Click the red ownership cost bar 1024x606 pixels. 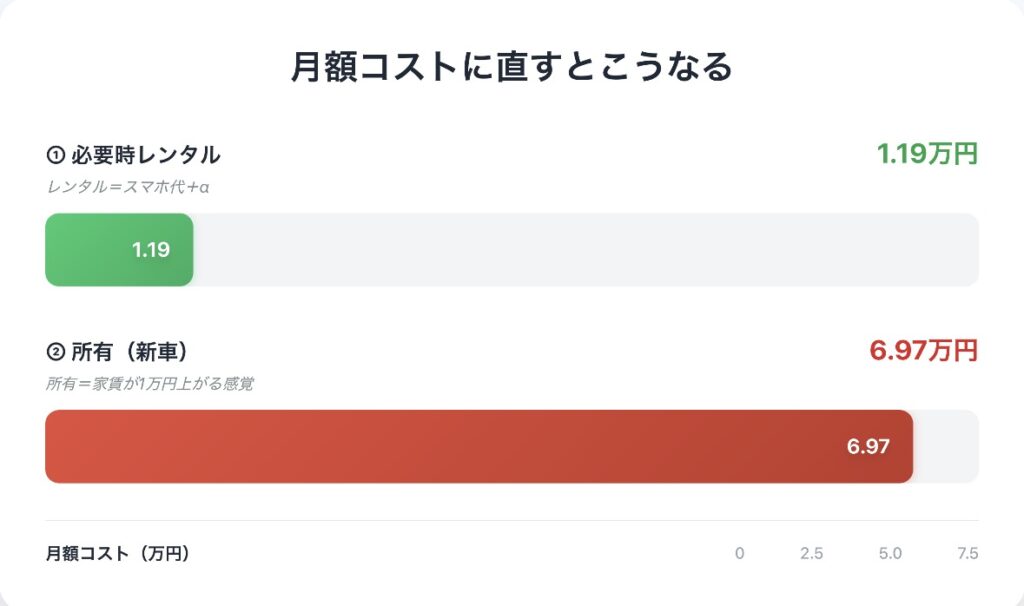point(450,447)
